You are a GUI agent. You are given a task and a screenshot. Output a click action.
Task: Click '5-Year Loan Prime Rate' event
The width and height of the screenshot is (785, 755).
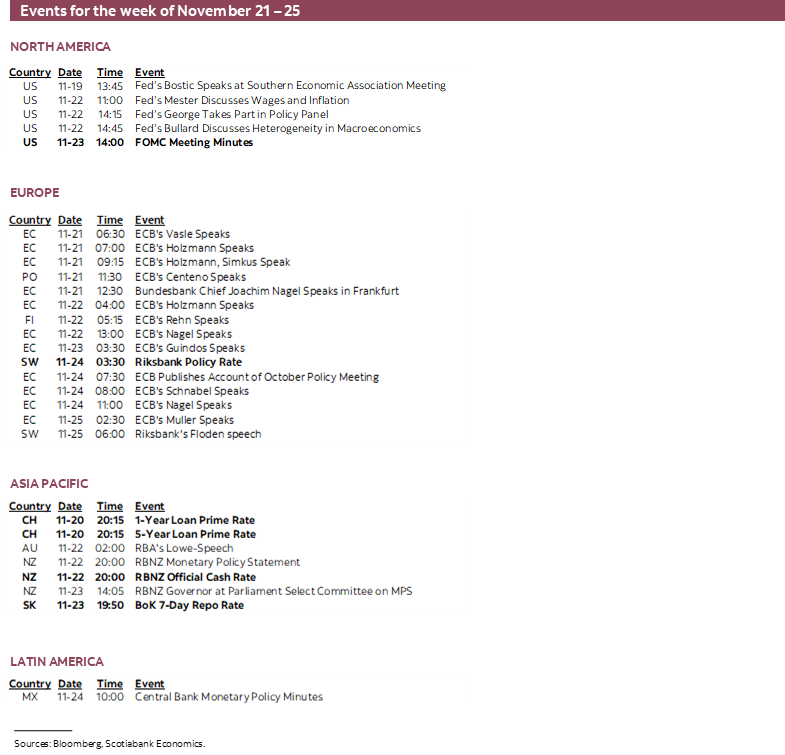point(195,534)
